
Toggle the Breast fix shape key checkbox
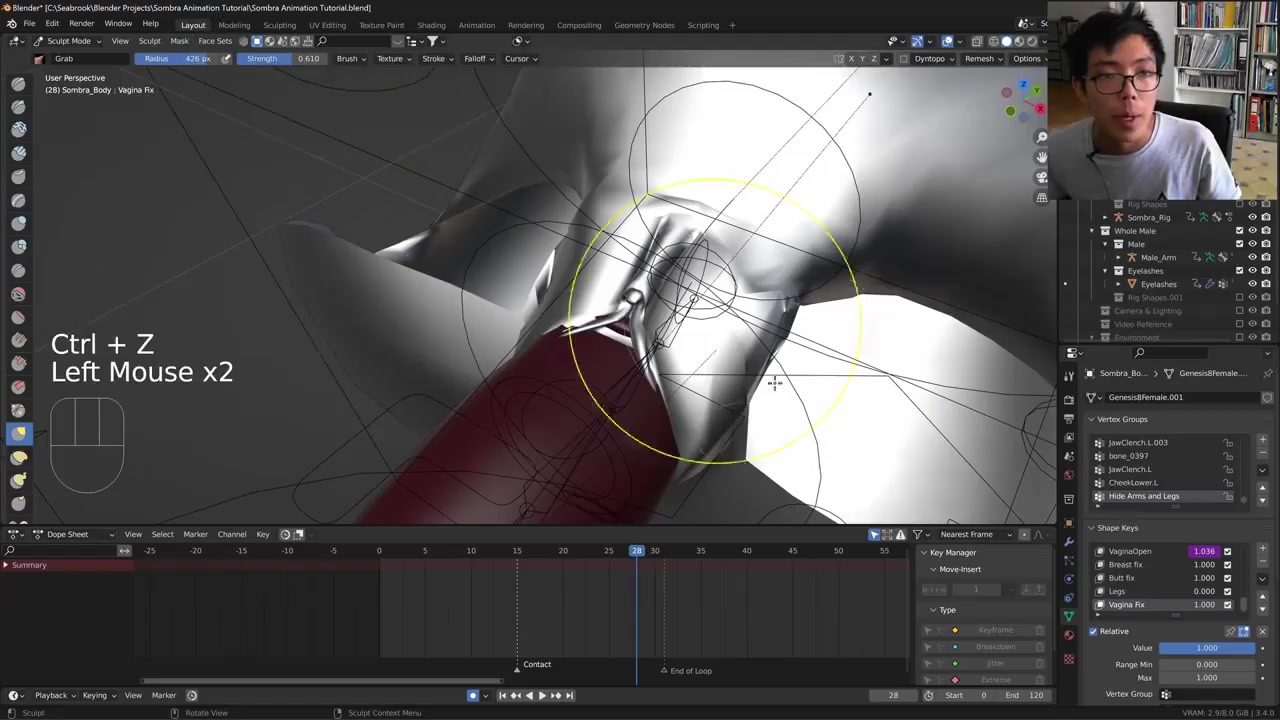[1227, 565]
